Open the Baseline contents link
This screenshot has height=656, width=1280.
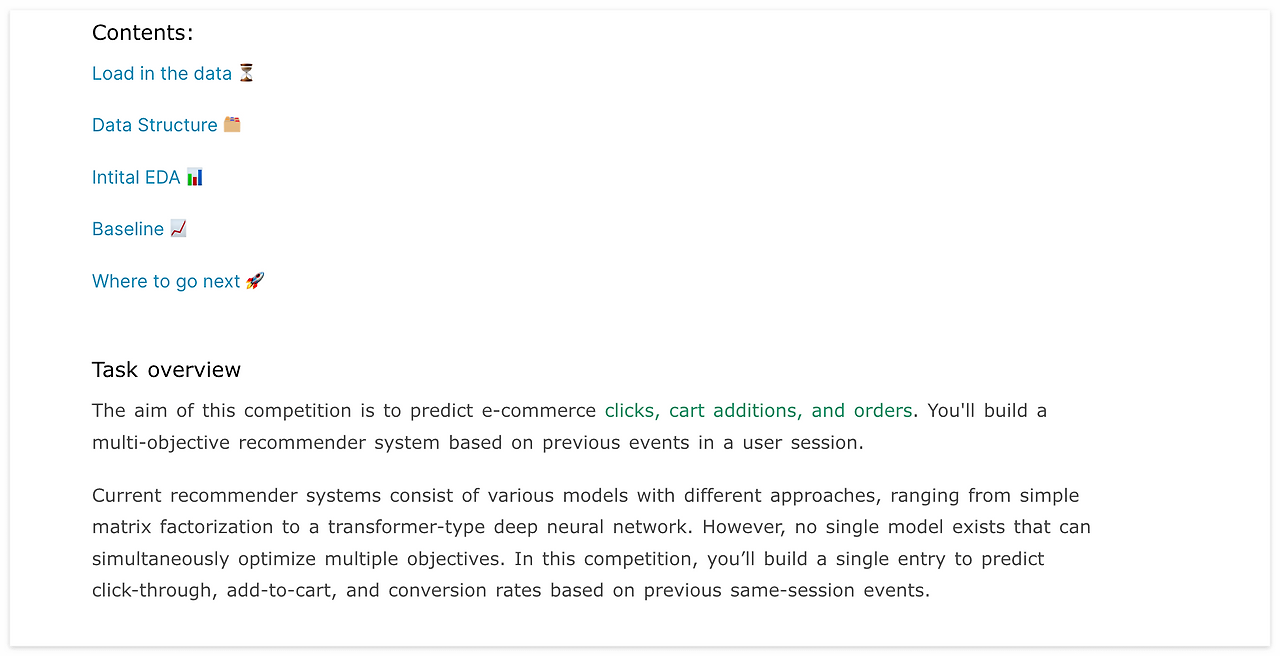[128, 229]
